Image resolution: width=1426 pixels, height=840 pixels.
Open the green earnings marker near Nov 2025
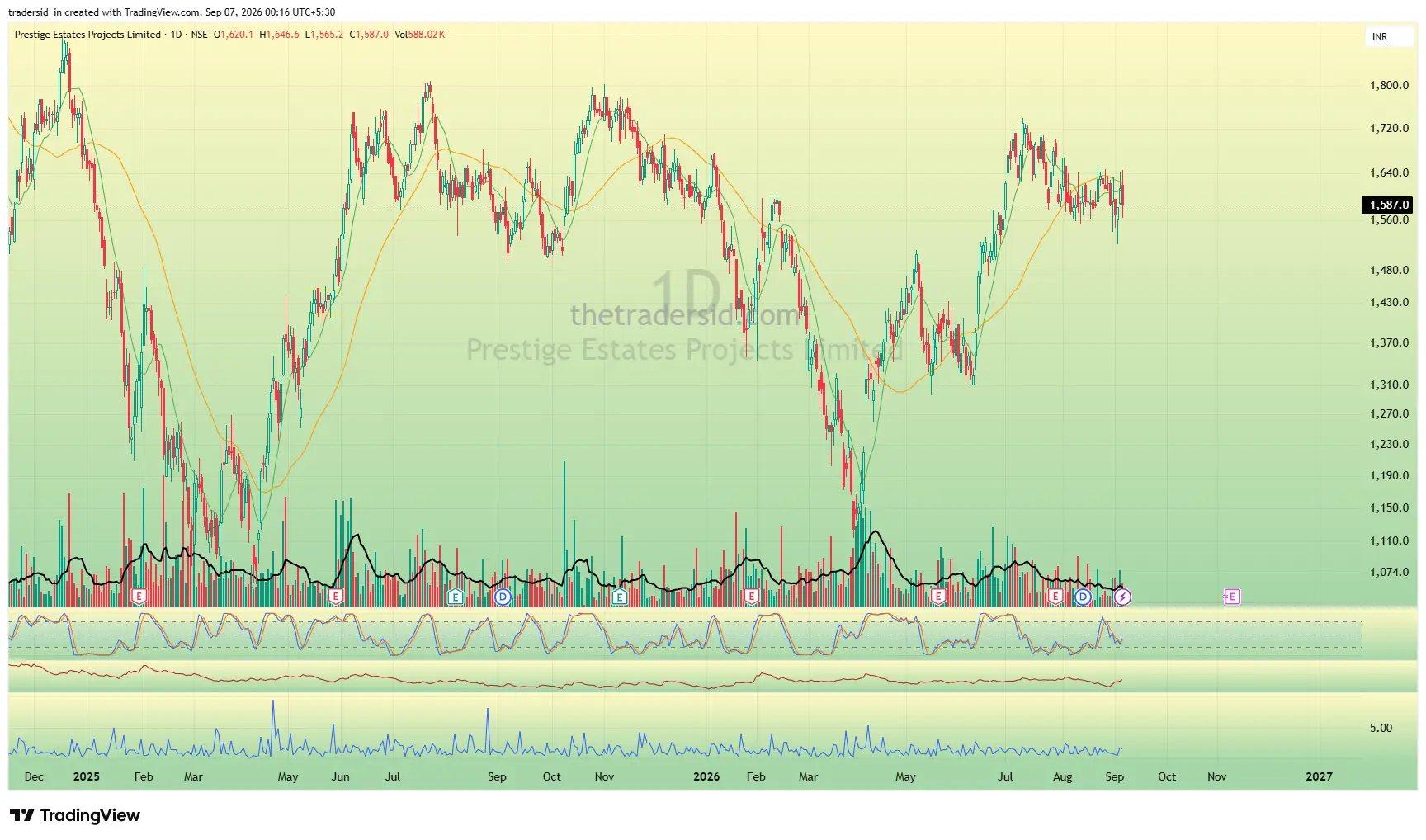click(620, 596)
